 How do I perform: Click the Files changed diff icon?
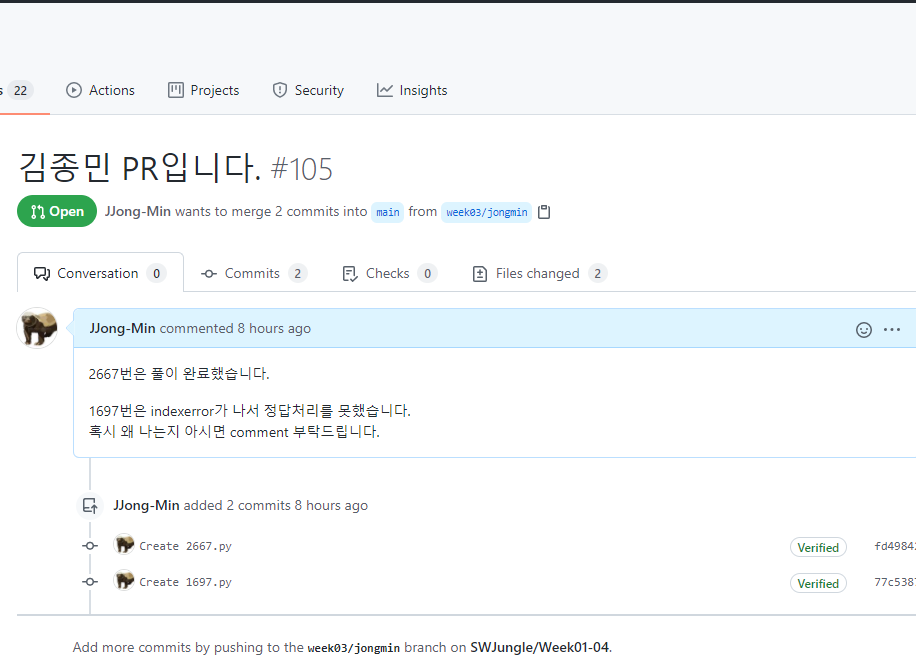pyautogui.click(x=480, y=273)
